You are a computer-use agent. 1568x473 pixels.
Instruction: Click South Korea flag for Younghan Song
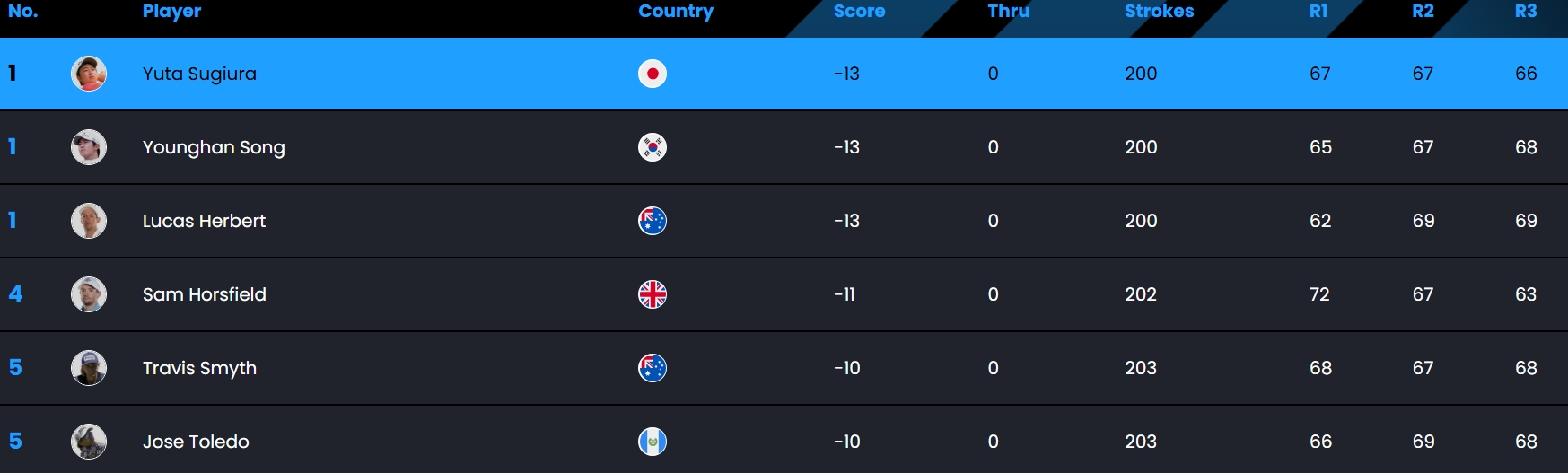(x=653, y=147)
